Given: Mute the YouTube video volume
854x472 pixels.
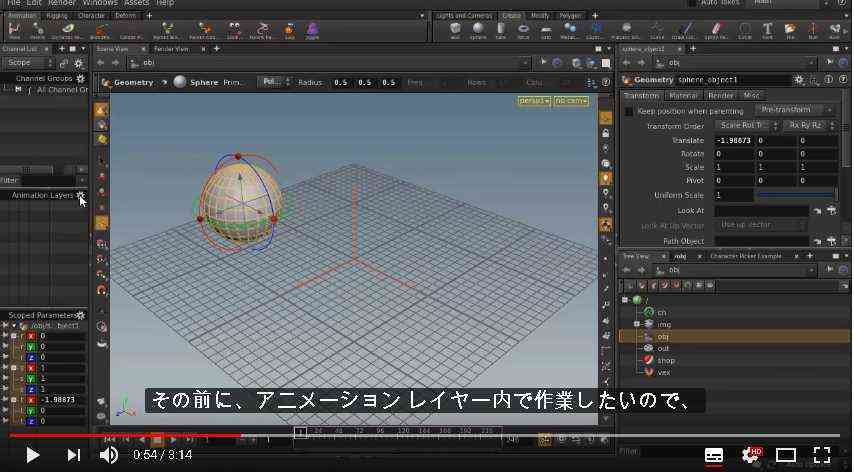Looking at the screenshot, I should (x=109, y=455).
